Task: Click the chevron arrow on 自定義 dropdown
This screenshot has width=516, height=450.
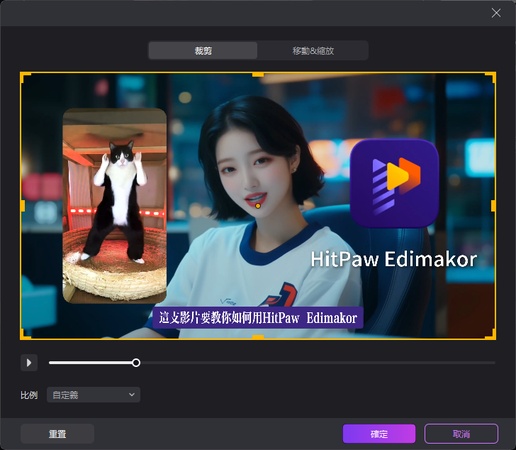Action: 132,395
